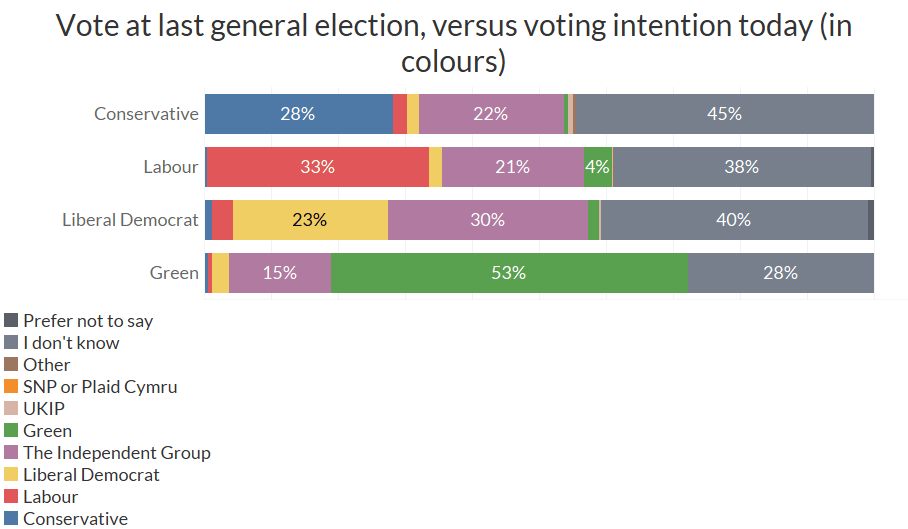Click the 4% green segment in Labour row

(x=597, y=167)
